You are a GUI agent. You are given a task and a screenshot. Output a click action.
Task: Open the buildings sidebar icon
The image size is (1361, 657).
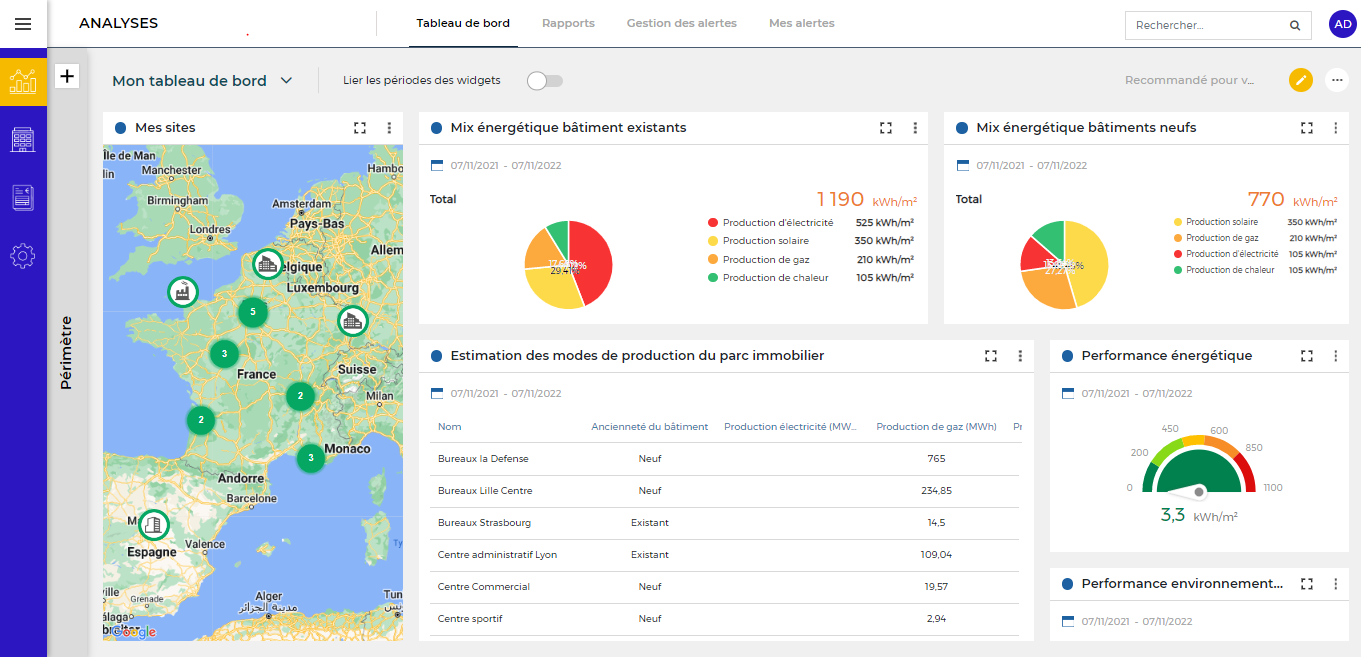pos(23,140)
